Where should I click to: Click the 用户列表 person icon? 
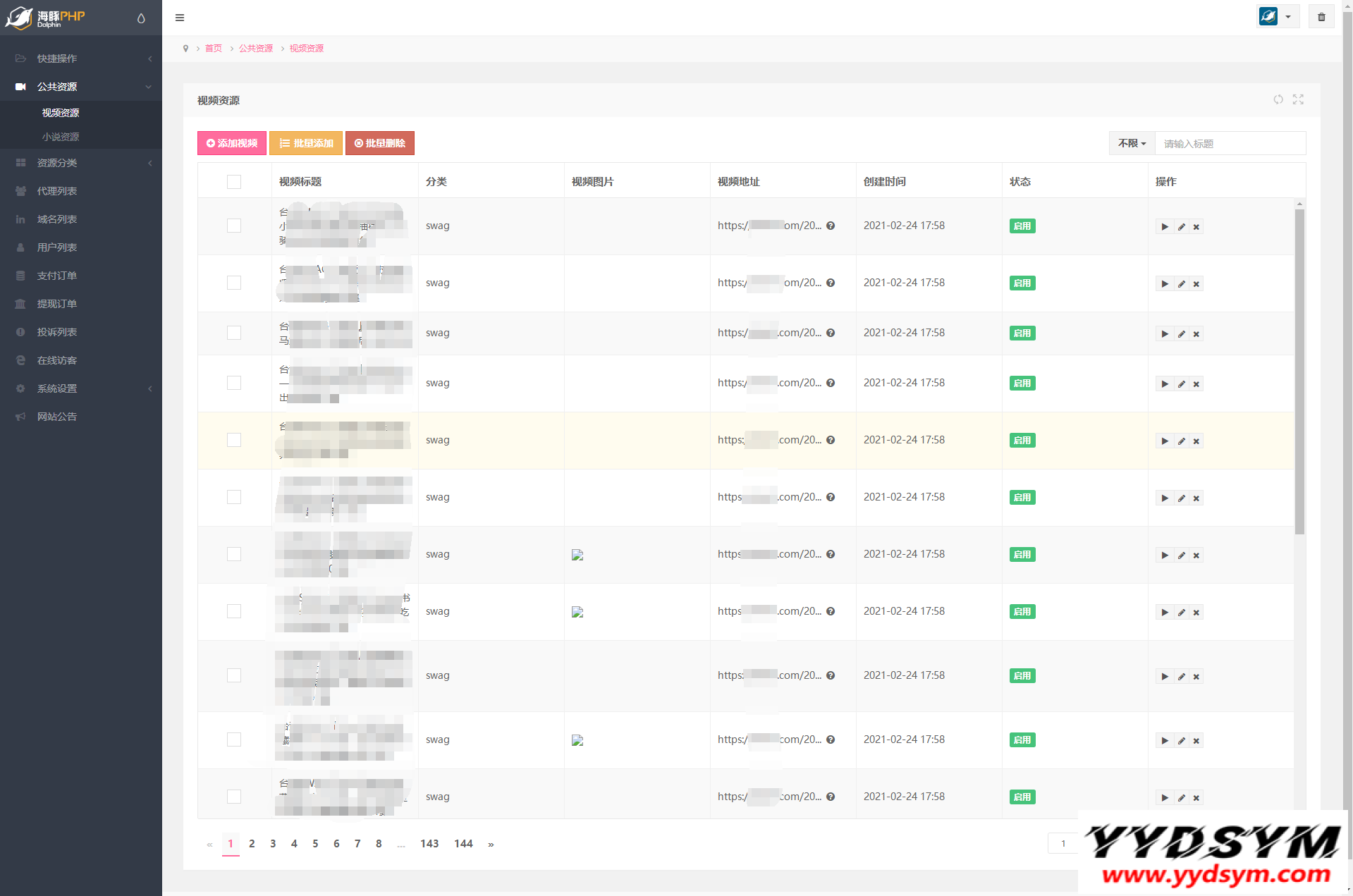coord(20,247)
